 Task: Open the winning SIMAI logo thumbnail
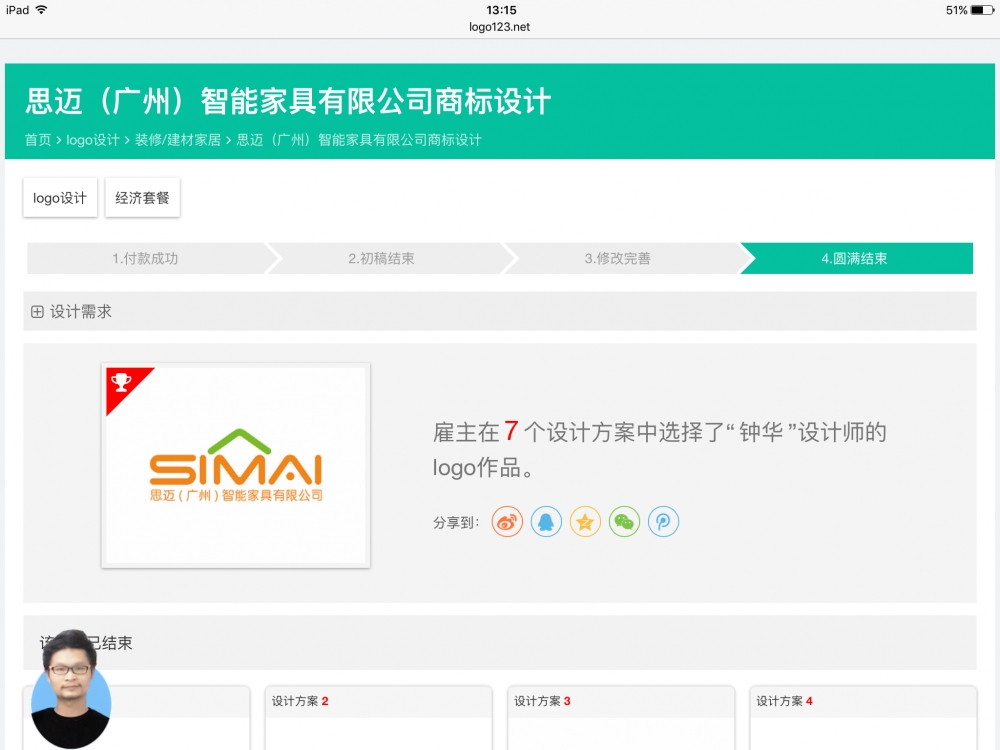pyautogui.click(x=236, y=466)
